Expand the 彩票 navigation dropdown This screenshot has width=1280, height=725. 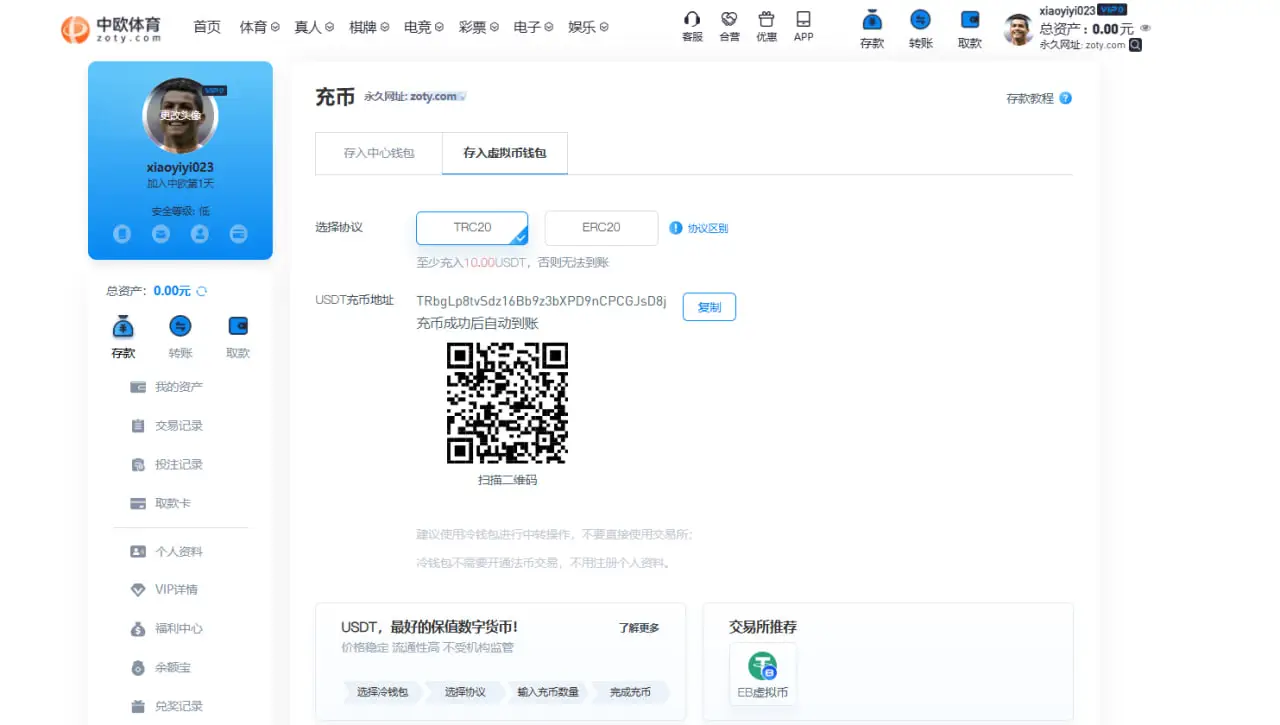[x=478, y=27]
